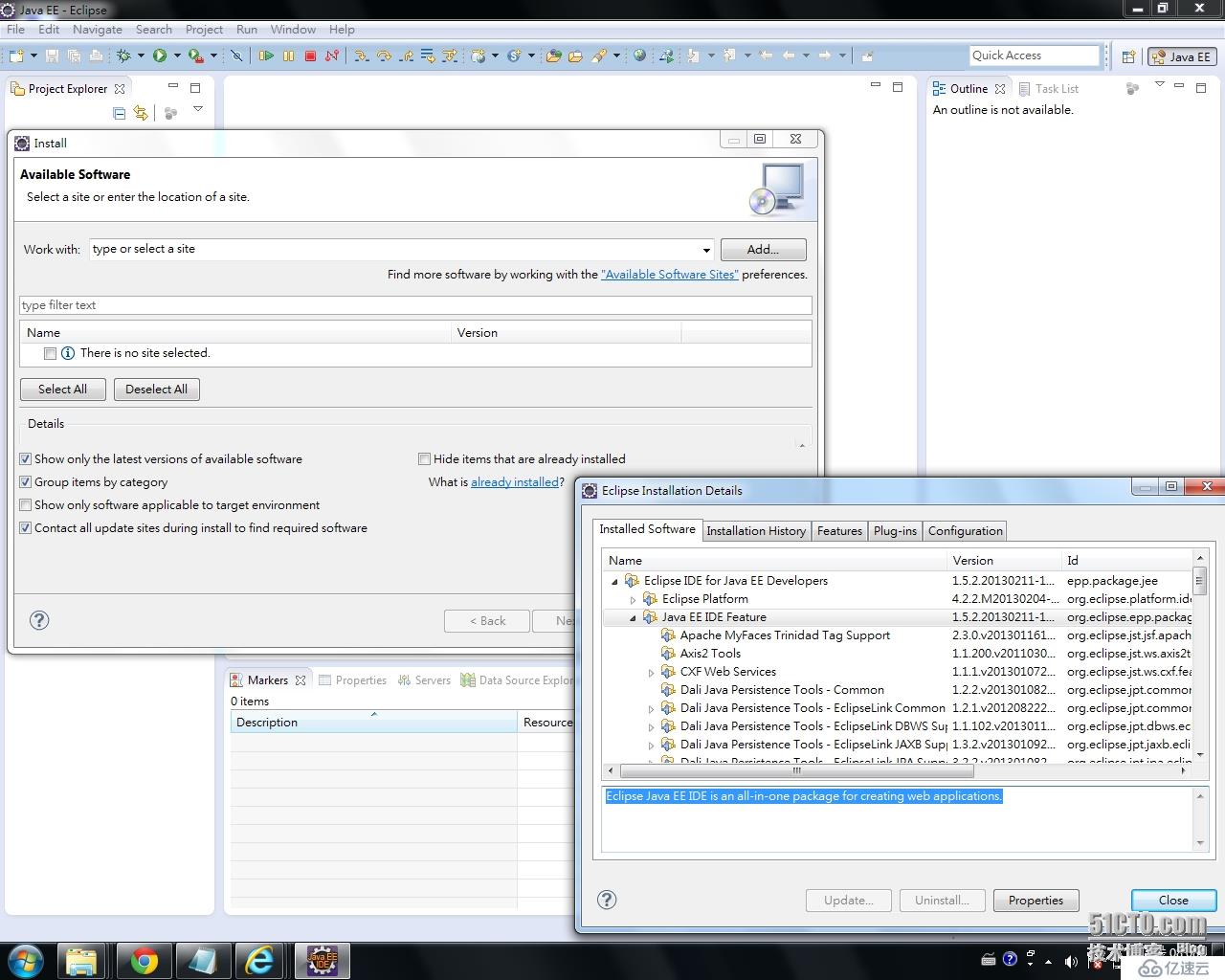Collapse the Java EE IDE Feature node
This screenshot has width=1225, height=980.
633,617
